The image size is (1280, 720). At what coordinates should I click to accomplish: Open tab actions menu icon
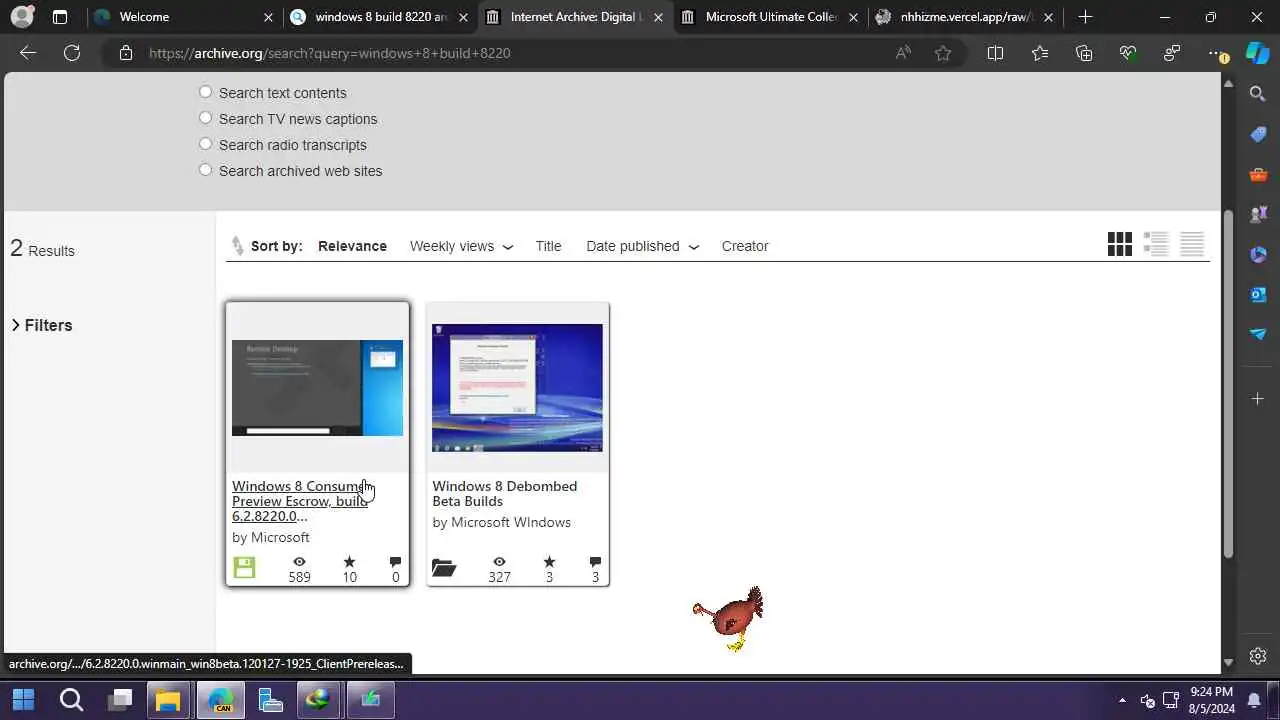60,17
